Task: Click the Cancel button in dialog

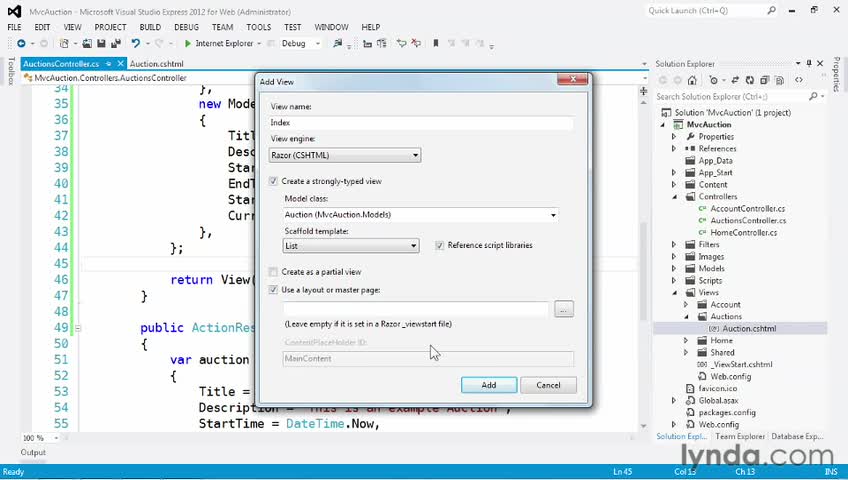Action: point(548,385)
